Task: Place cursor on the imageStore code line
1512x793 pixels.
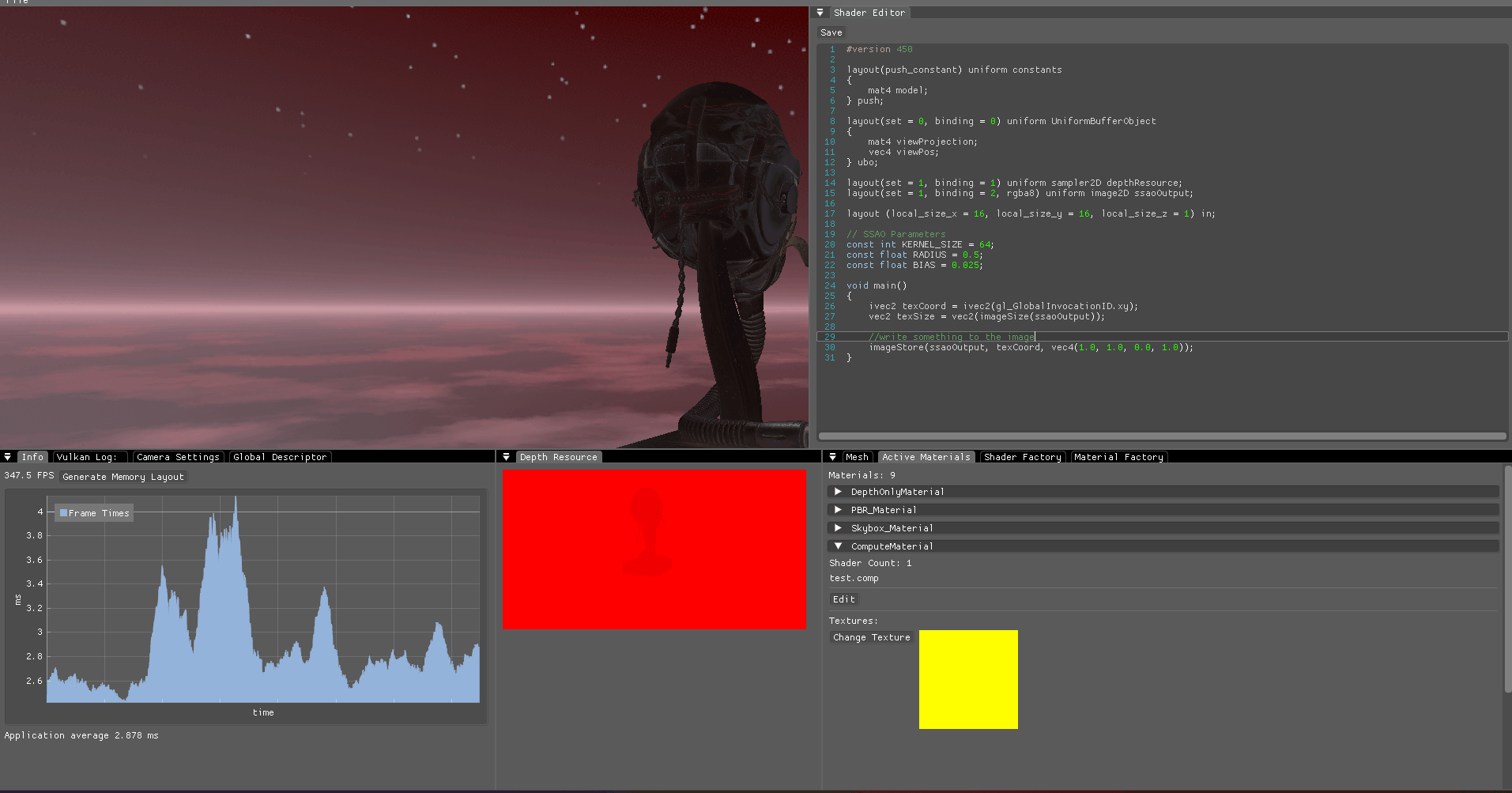Action: [x=1031, y=347]
